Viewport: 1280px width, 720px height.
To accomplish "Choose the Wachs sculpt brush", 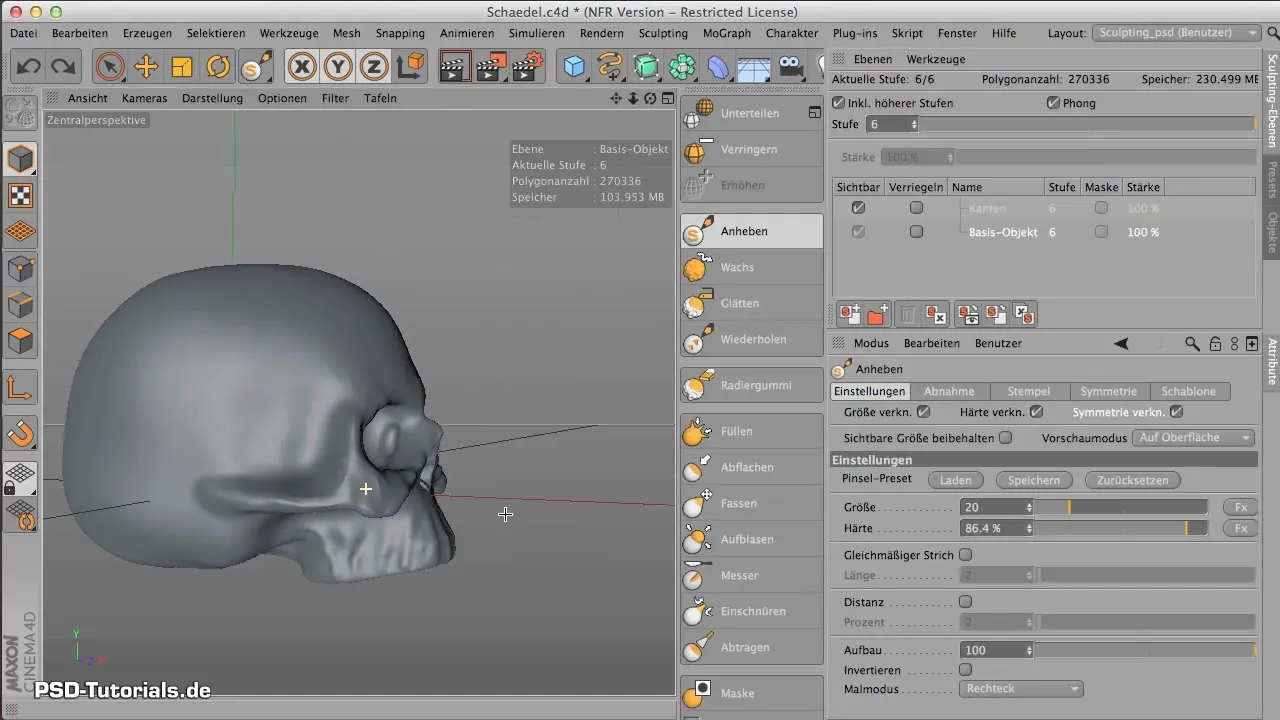I will [x=752, y=267].
